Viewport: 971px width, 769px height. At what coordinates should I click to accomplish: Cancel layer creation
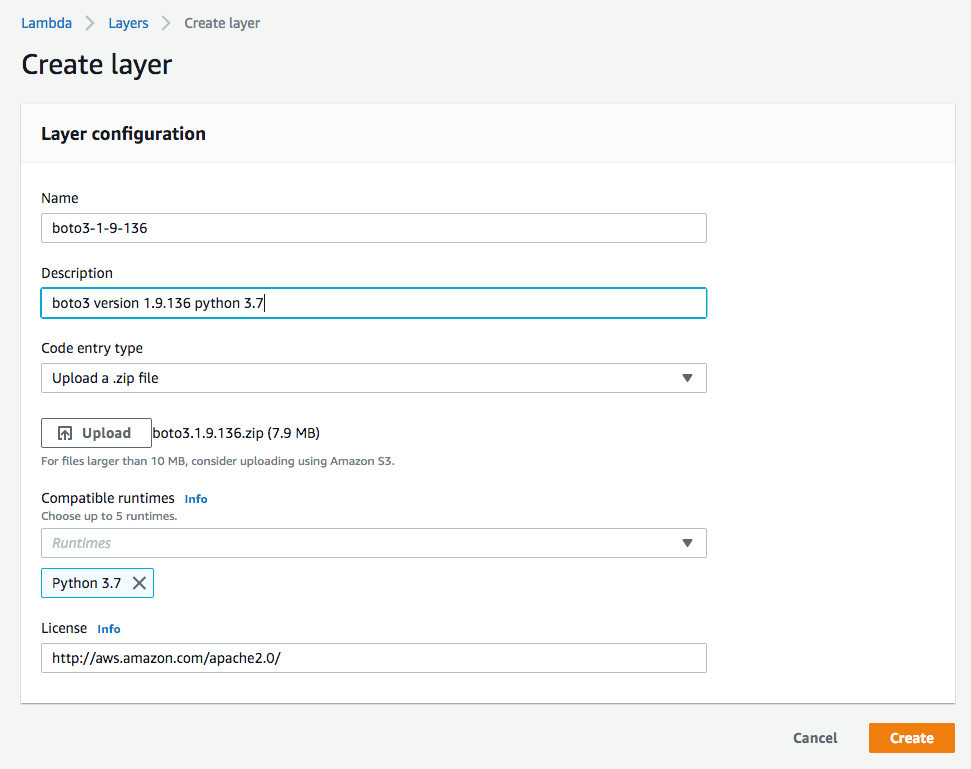(x=815, y=738)
